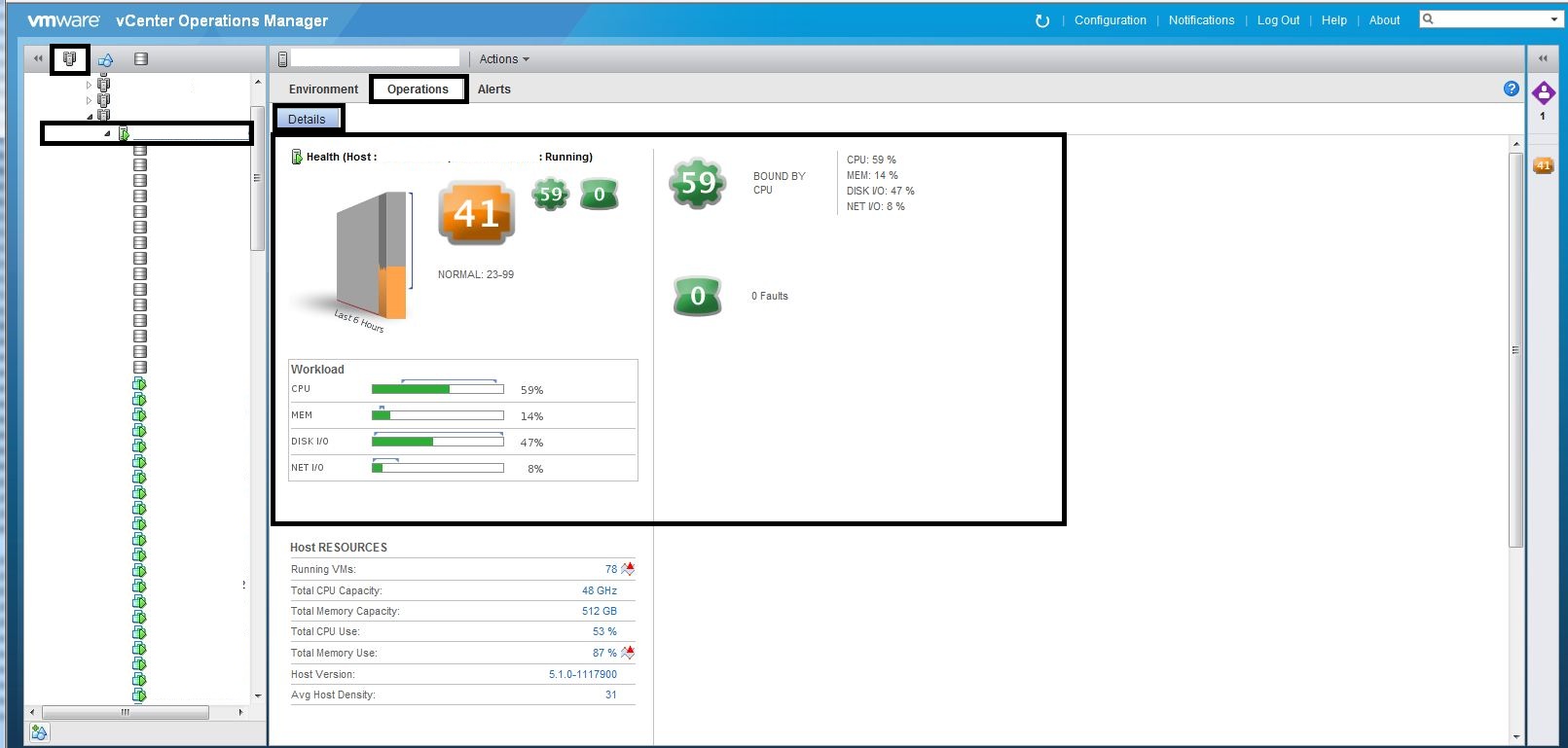1568x748 pixels.
Task: Open the Alerts tab
Action: 493,89
